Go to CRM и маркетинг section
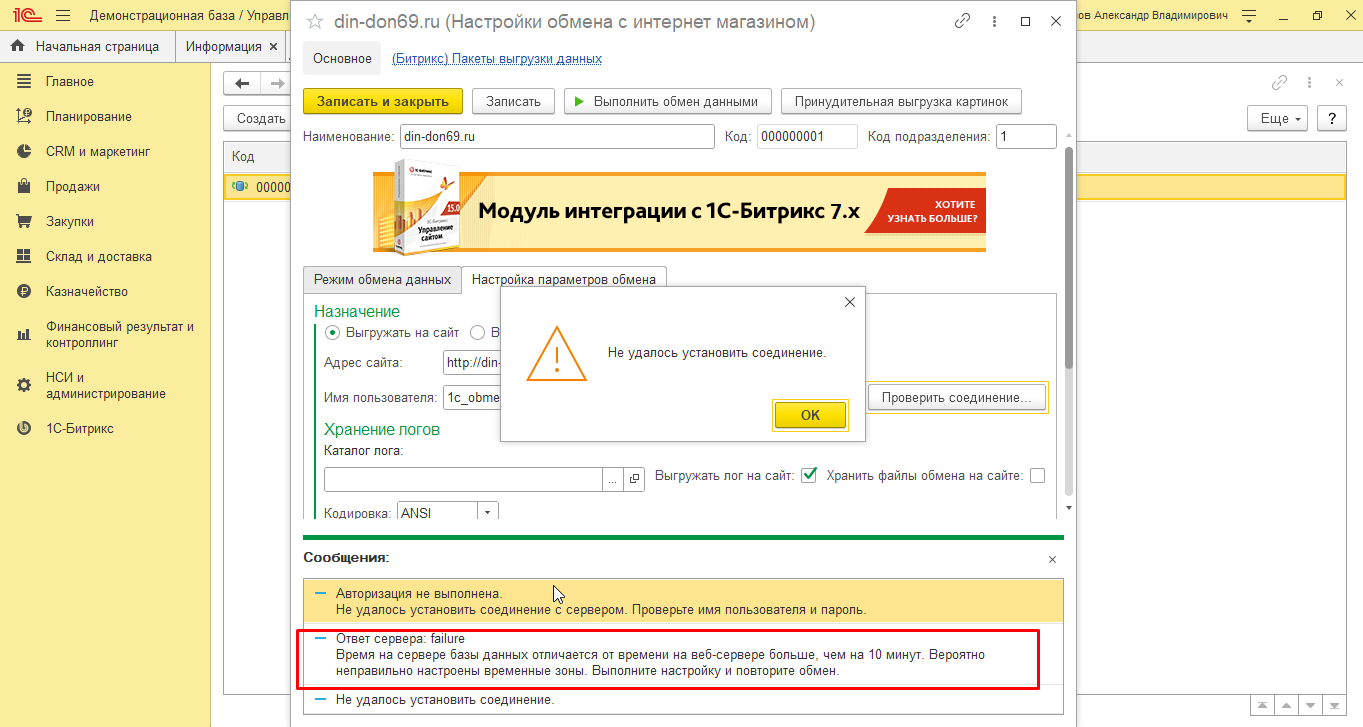This screenshot has height=727, width=1363. click(98, 152)
